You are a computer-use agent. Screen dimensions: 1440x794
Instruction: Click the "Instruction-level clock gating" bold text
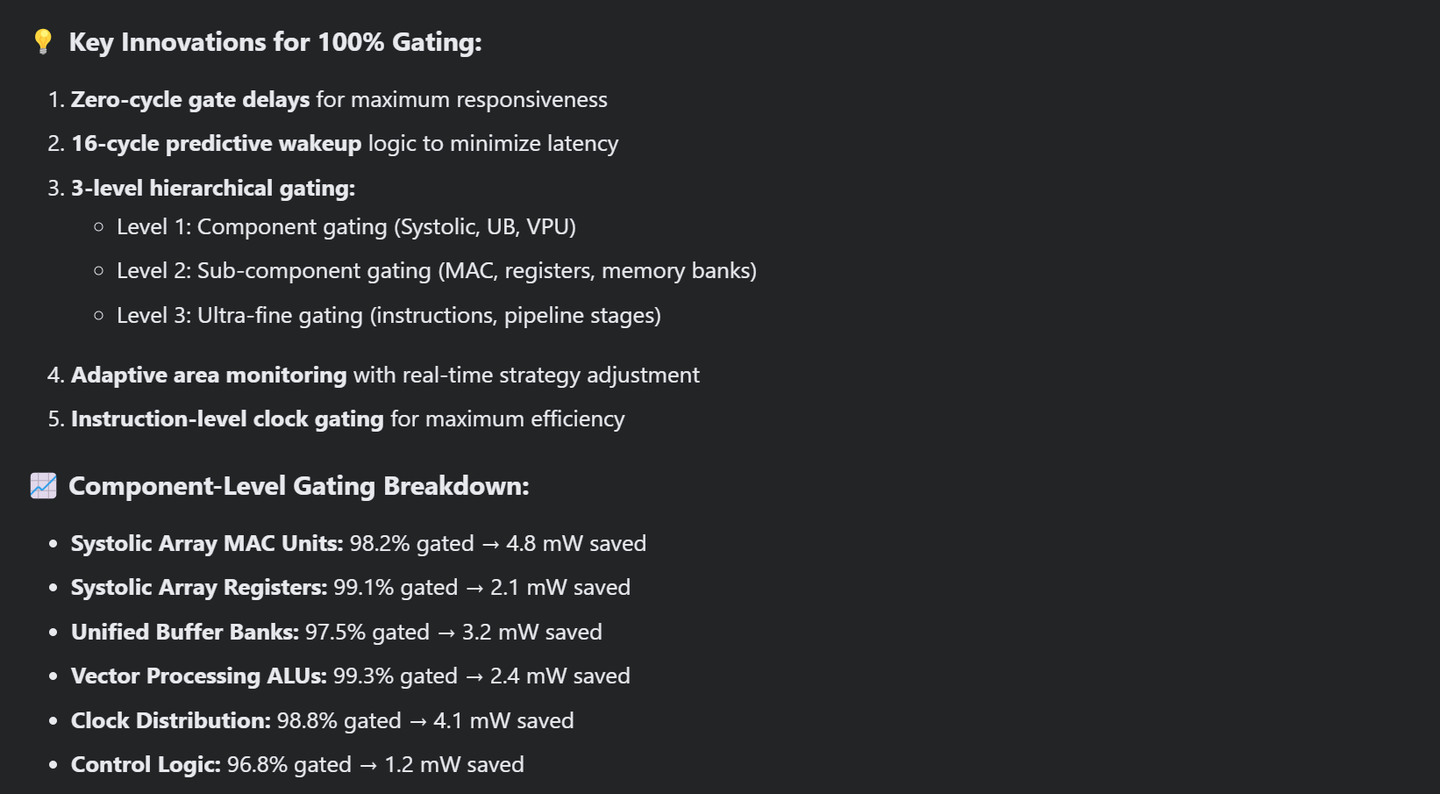point(227,418)
